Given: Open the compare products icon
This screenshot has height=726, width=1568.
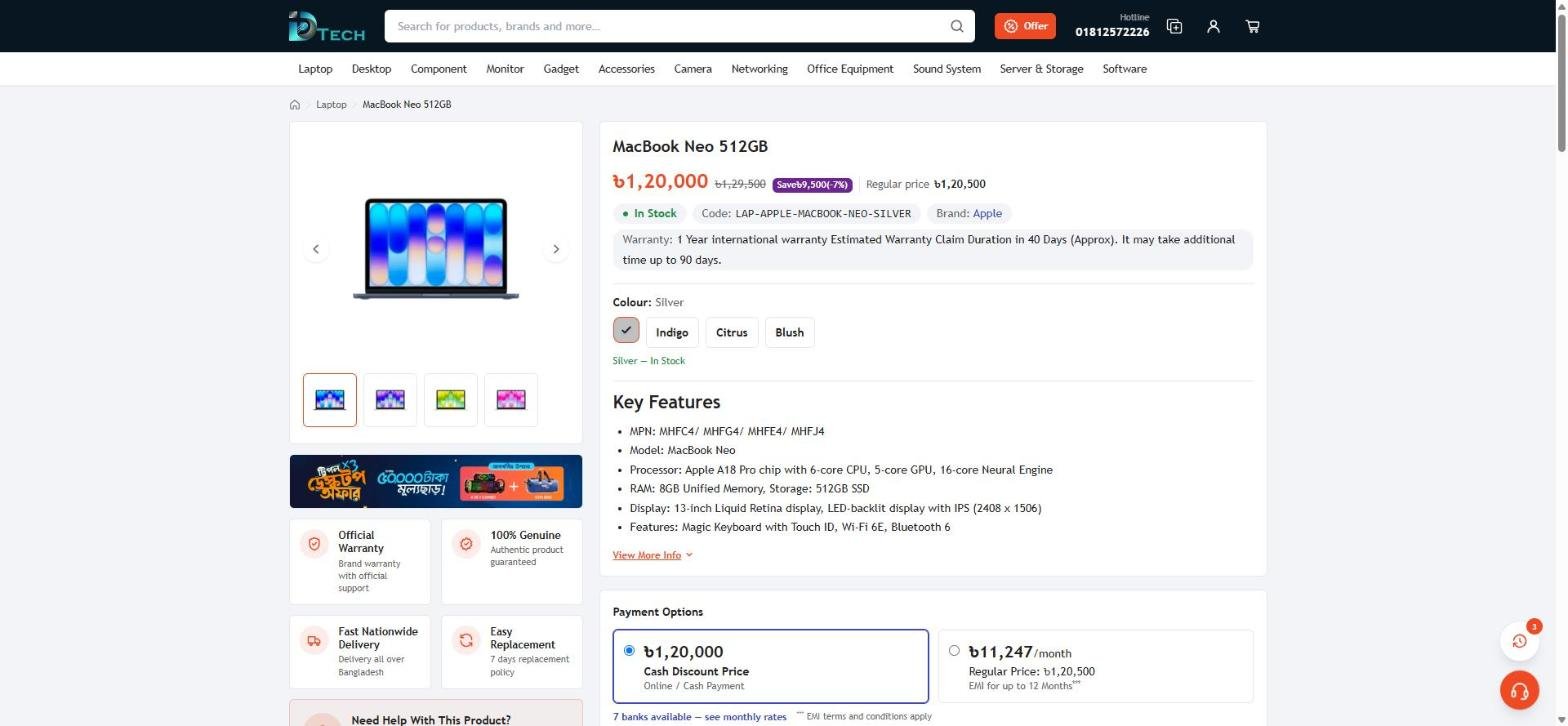Looking at the screenshot, I should pyautogui.click(x=1175, y=26).
